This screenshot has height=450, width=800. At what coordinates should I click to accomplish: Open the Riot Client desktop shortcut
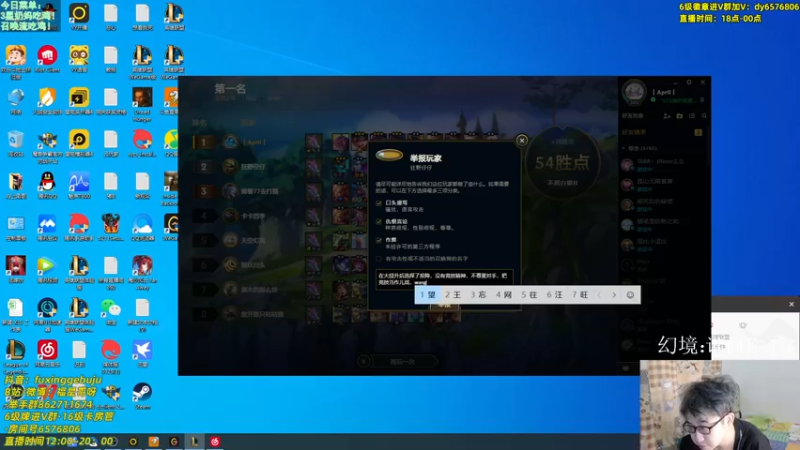(47, 59)
